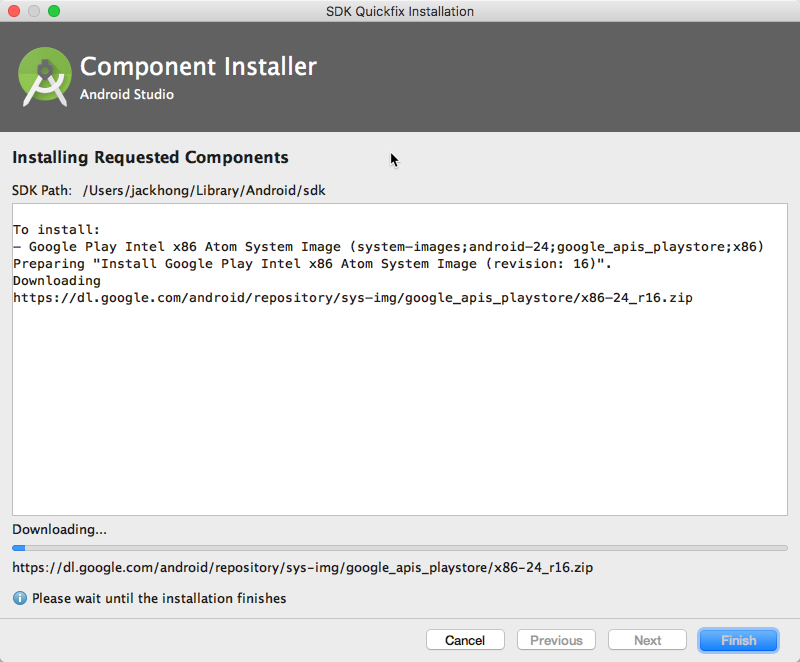Viewport: 800px width, 662px height.
Task: Click the green zoom window button
Action: [54, 11]
